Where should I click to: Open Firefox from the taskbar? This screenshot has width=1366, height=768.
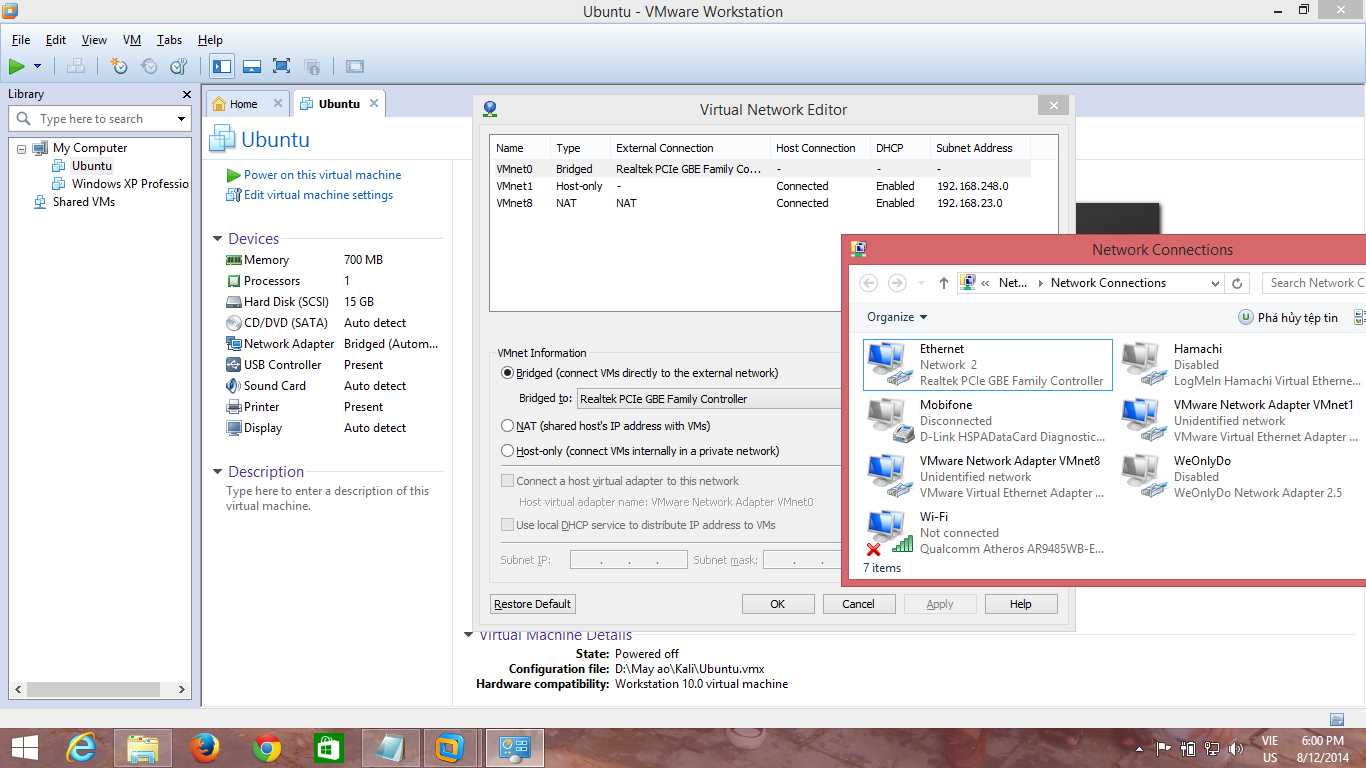205,747
